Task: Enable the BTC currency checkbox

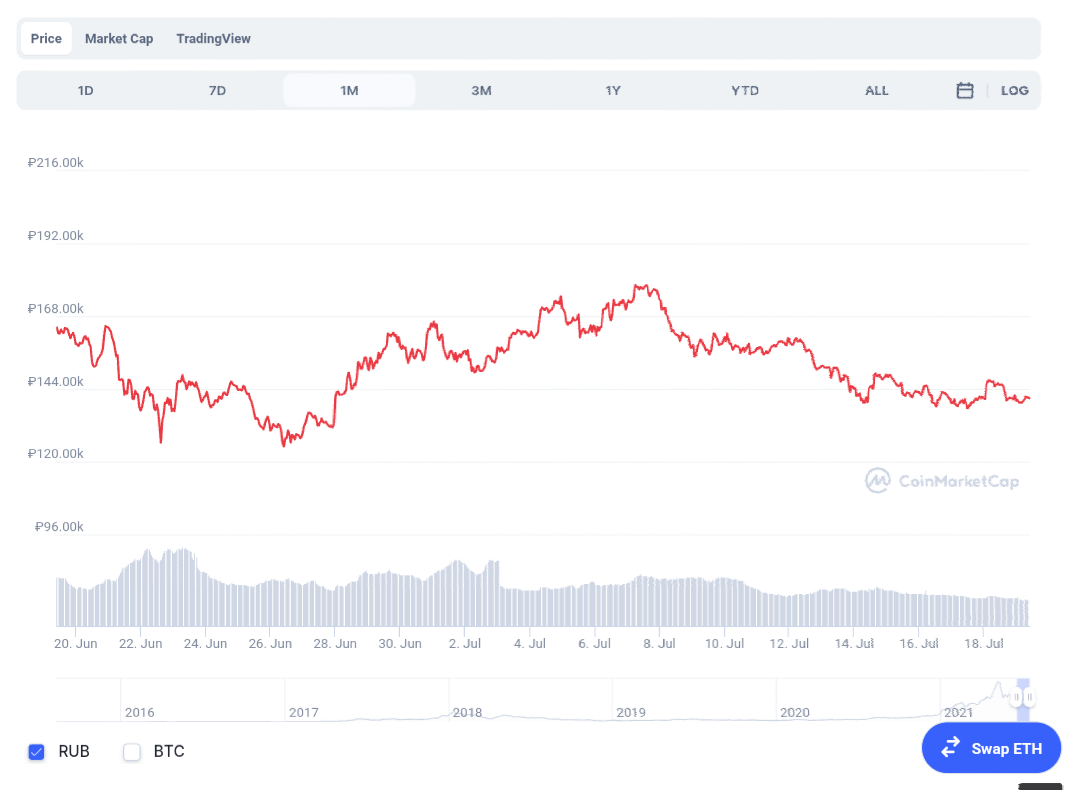Action: [x=131, y=751]
